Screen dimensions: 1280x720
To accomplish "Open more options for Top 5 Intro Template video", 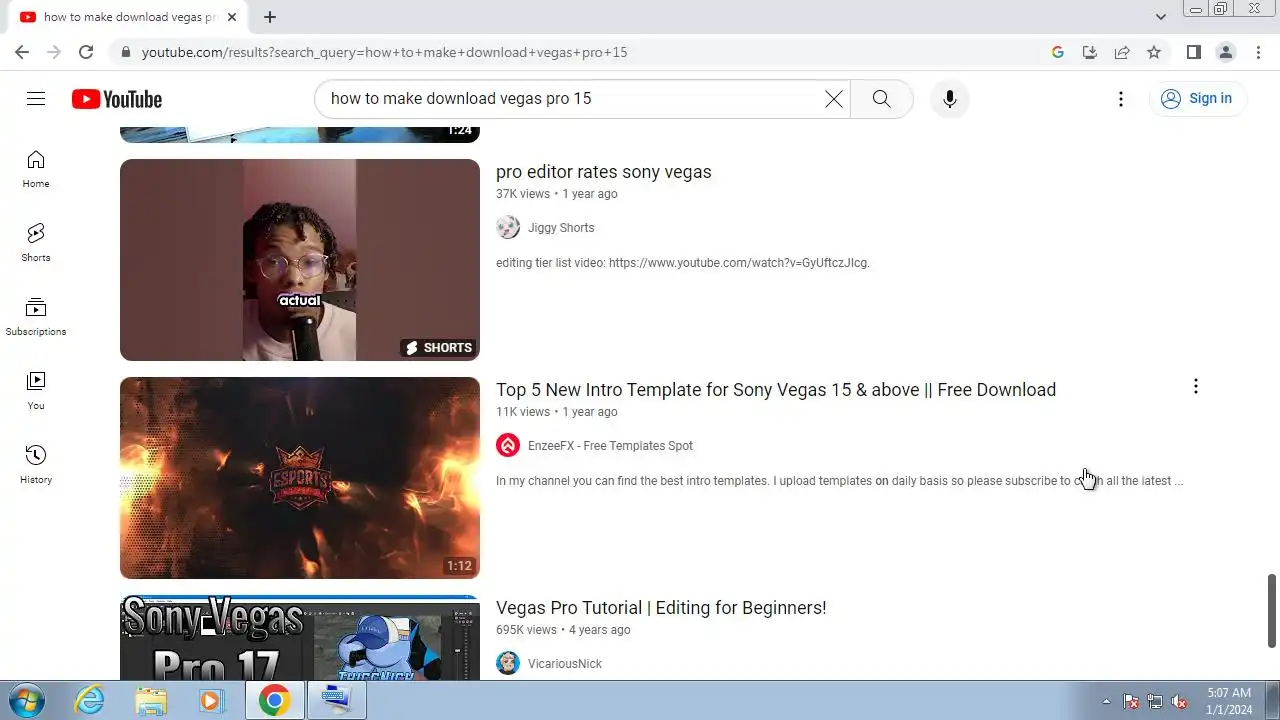I will (1195, 387).
